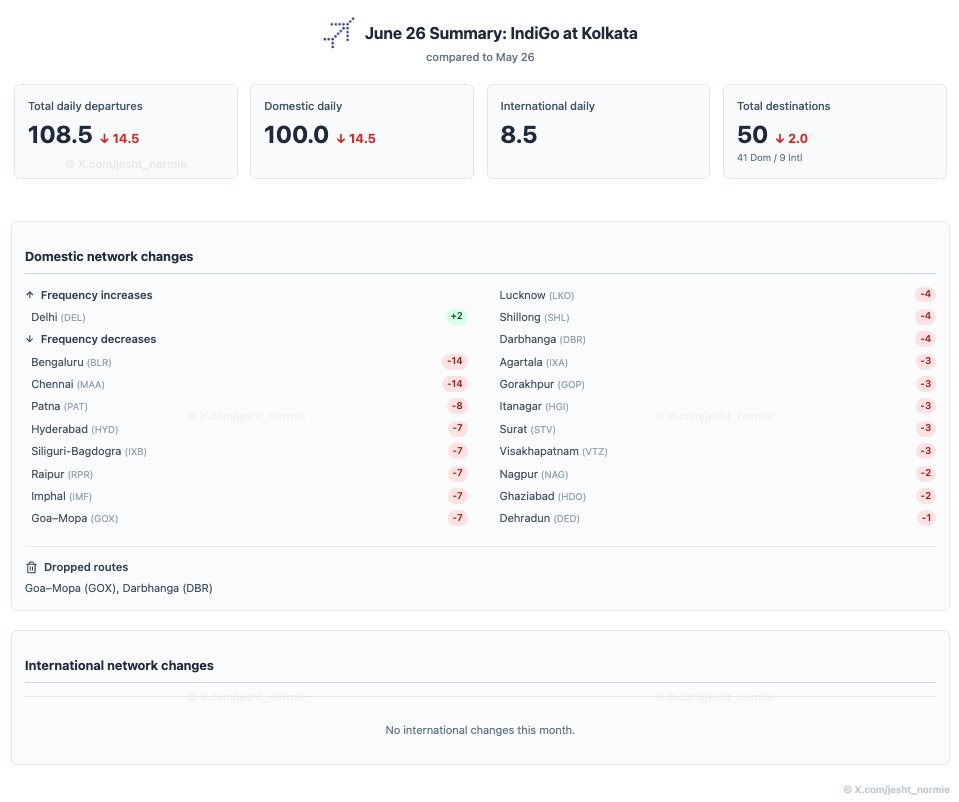Click the -1 badge for Dehradun
The image size is (959, 802).
pos(927,518)
